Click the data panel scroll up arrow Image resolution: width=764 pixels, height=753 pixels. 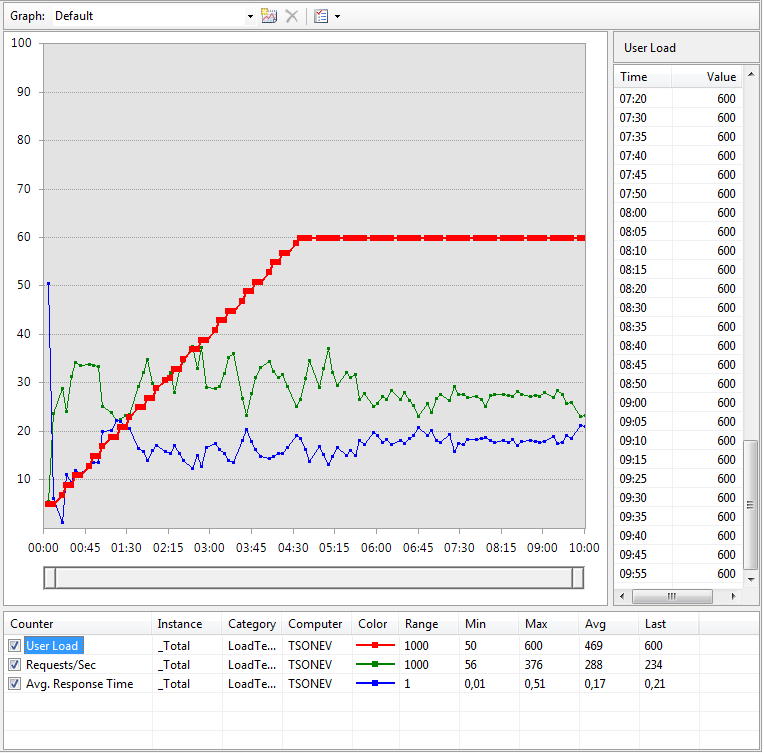pos(751,75)
